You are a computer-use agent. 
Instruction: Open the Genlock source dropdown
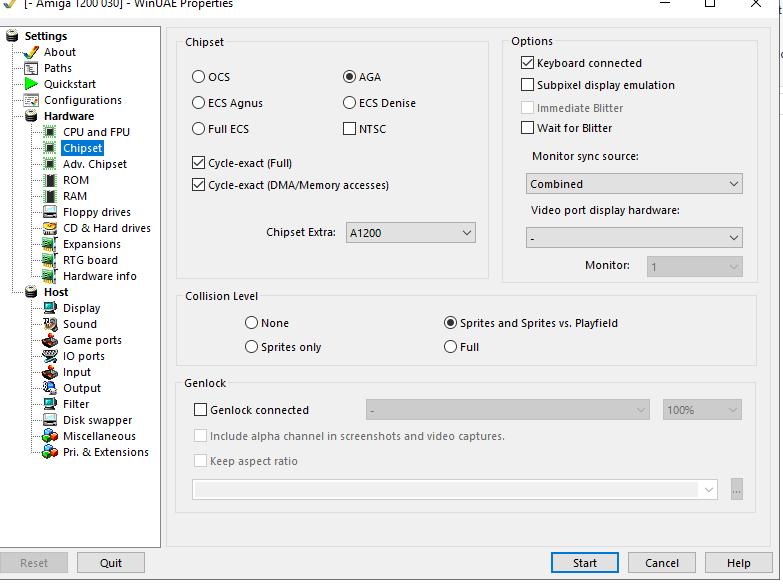point(508,410)
